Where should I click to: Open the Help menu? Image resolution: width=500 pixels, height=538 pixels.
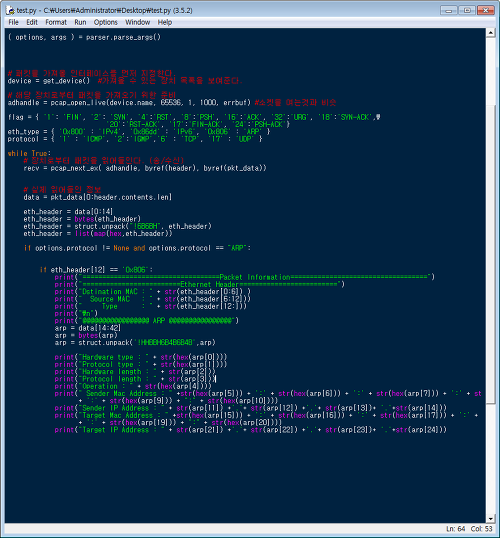tap(165, 22)
